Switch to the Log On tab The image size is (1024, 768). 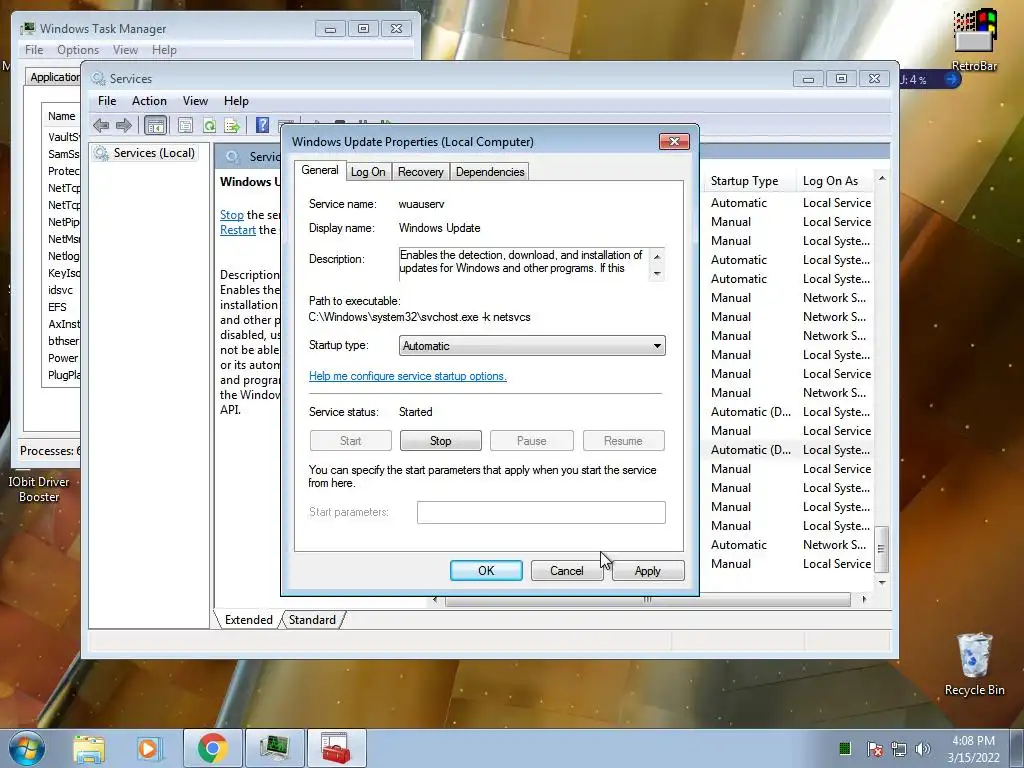(x=368, y=172)
